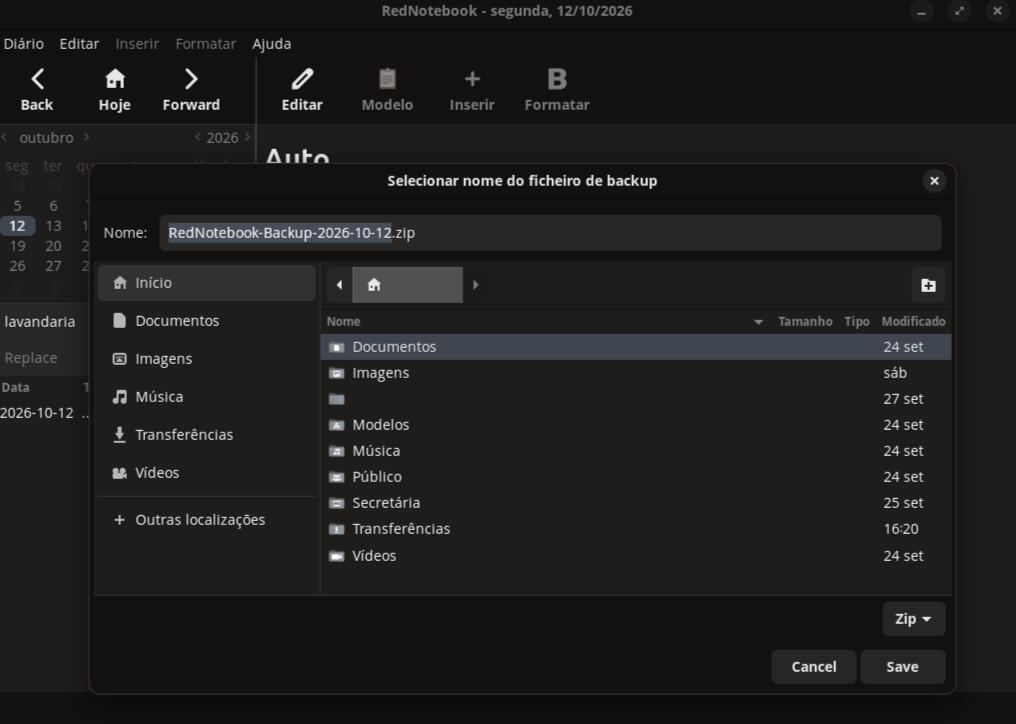Click the home folder path button
The width and height of the screenshot is (1016, 724).
click(x=407, y=285)
